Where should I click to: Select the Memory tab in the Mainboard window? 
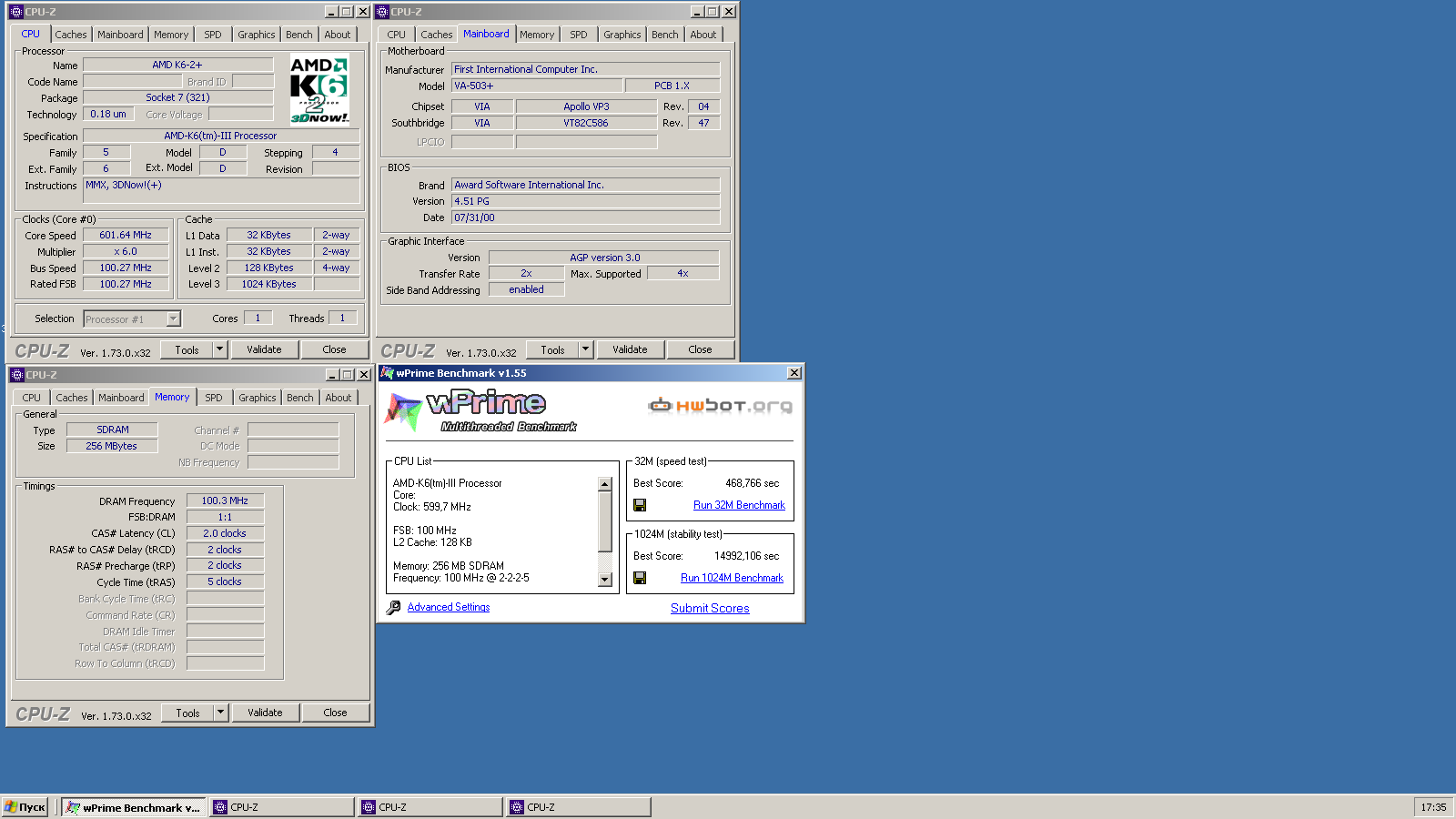(x=537, y=35)
